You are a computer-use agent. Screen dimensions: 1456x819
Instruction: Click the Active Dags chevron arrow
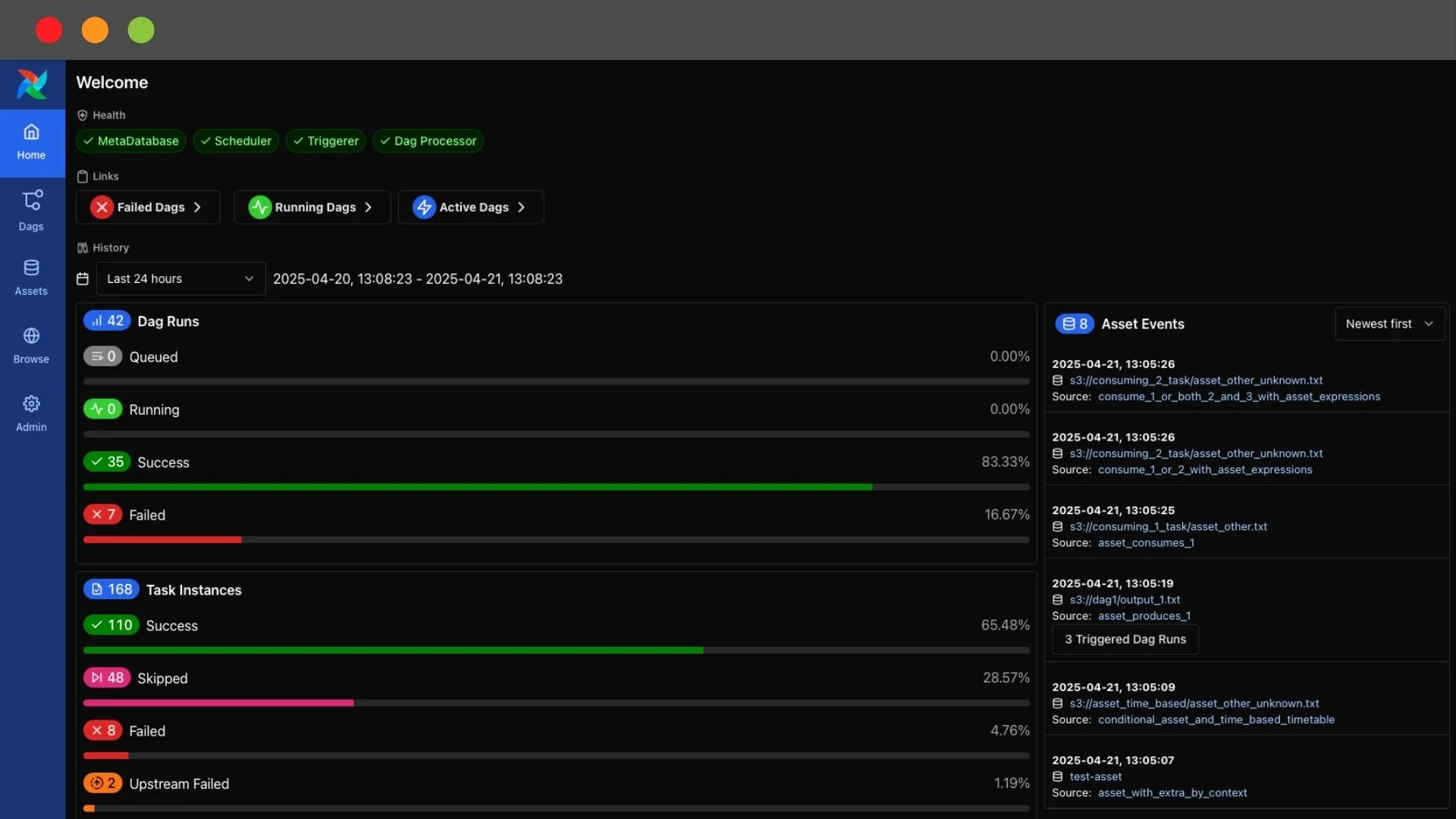(x=521, y=207)
